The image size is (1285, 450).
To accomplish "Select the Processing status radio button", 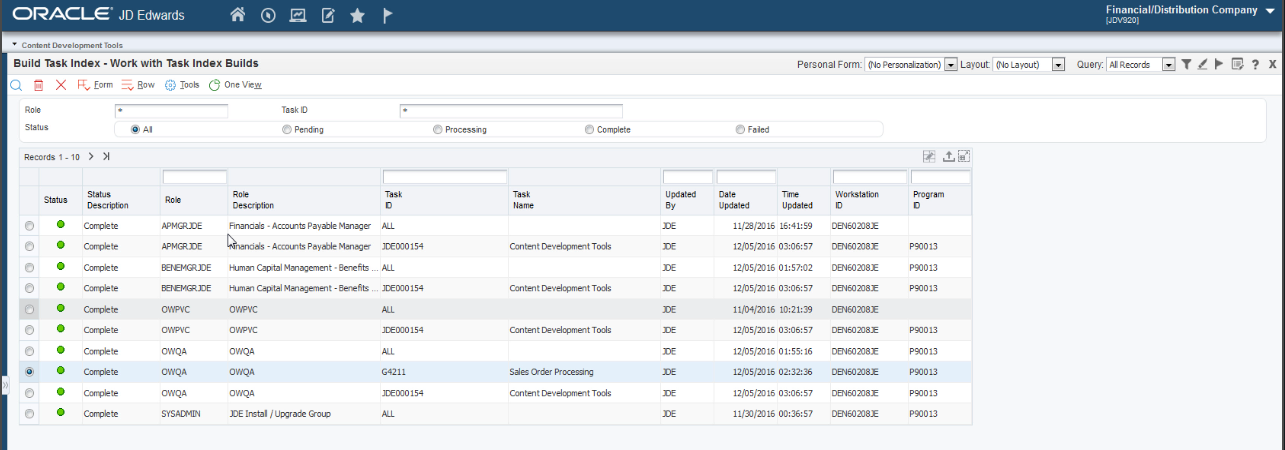I will coord(438,129).
